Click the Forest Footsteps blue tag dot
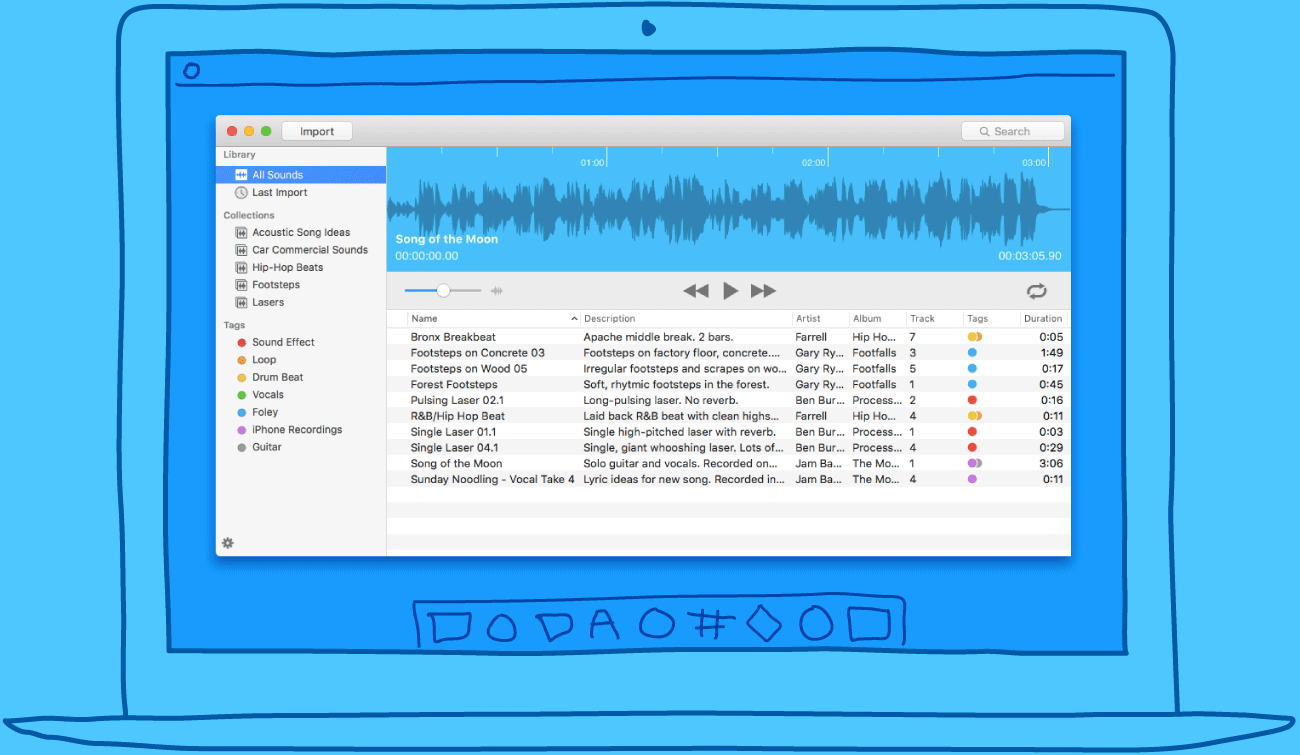The width and height of the screenshot is (1300, 755). (972, 385)
